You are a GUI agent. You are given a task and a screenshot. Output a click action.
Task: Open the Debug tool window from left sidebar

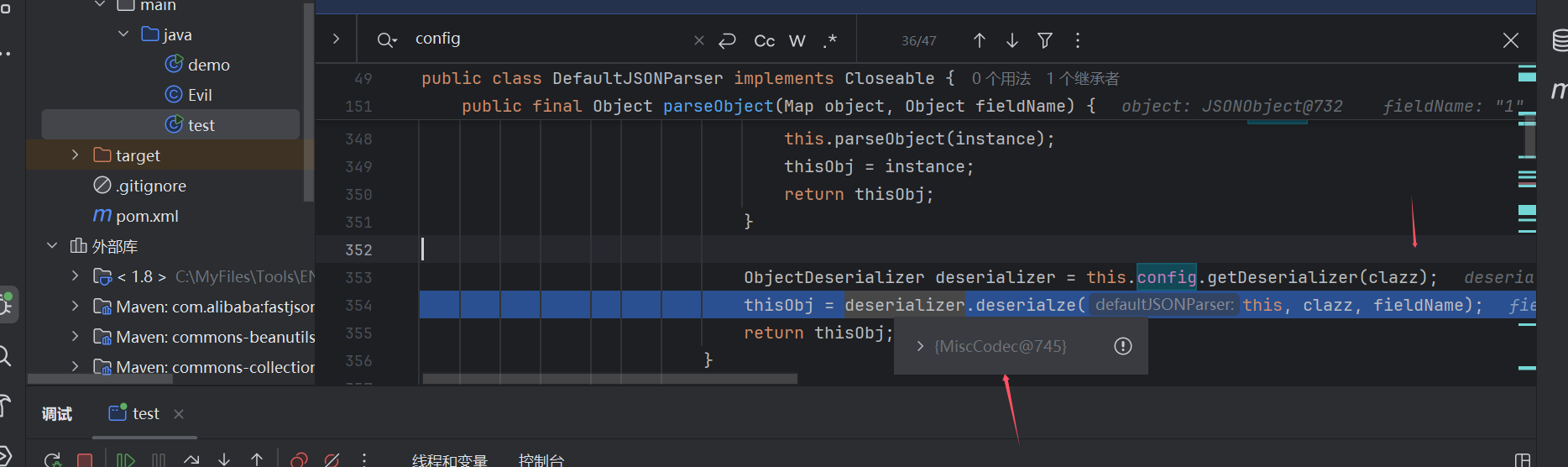point(7,304)
